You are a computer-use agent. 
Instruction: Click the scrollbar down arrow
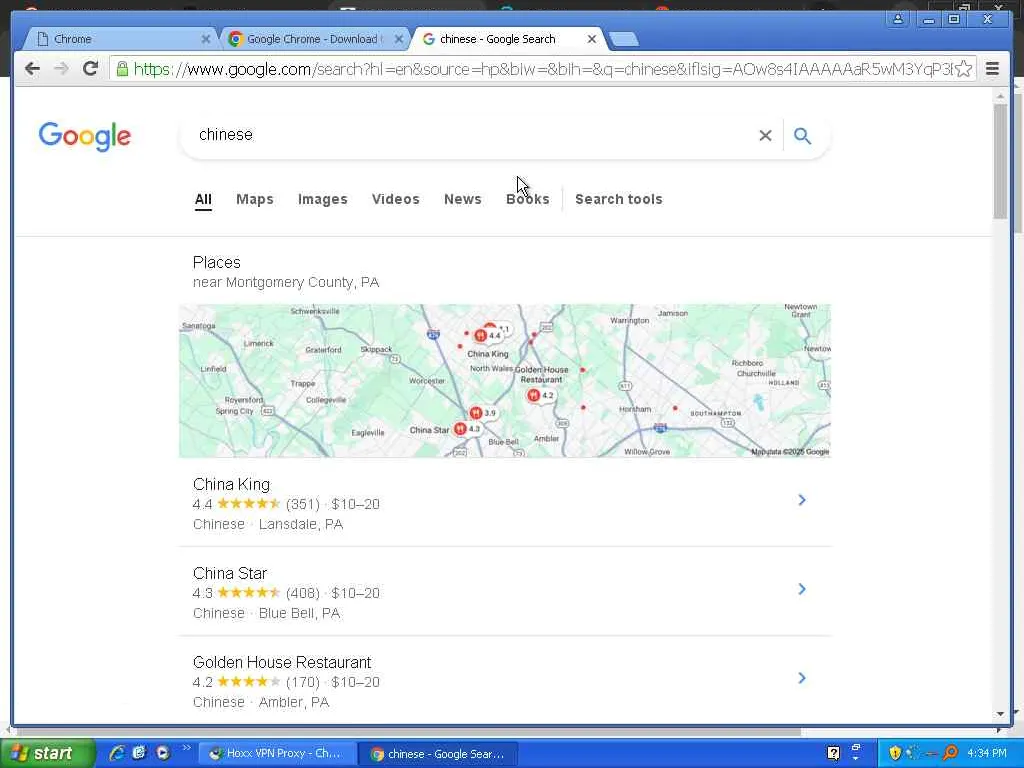click(1000, 714)
